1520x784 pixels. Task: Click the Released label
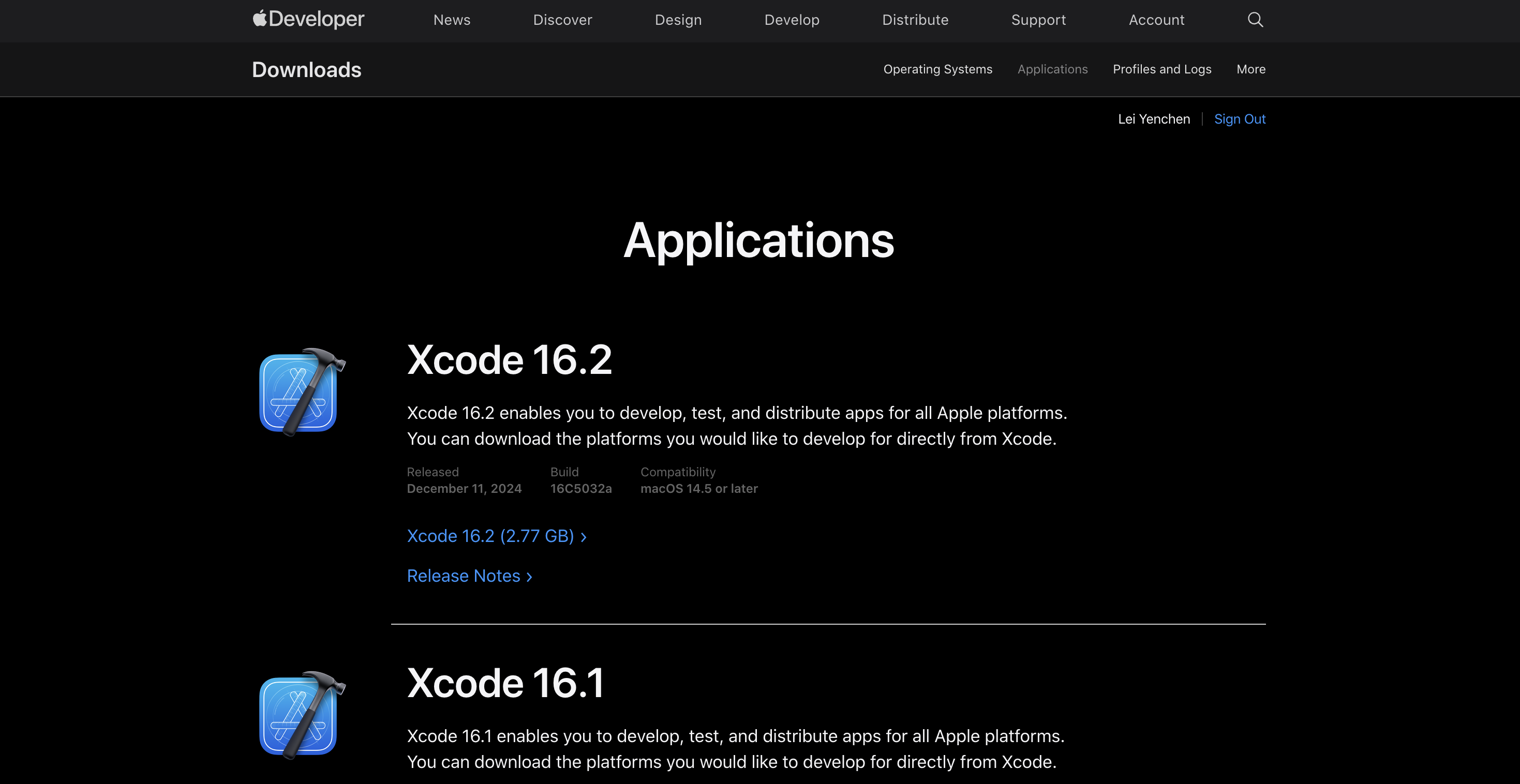(433, 472)
